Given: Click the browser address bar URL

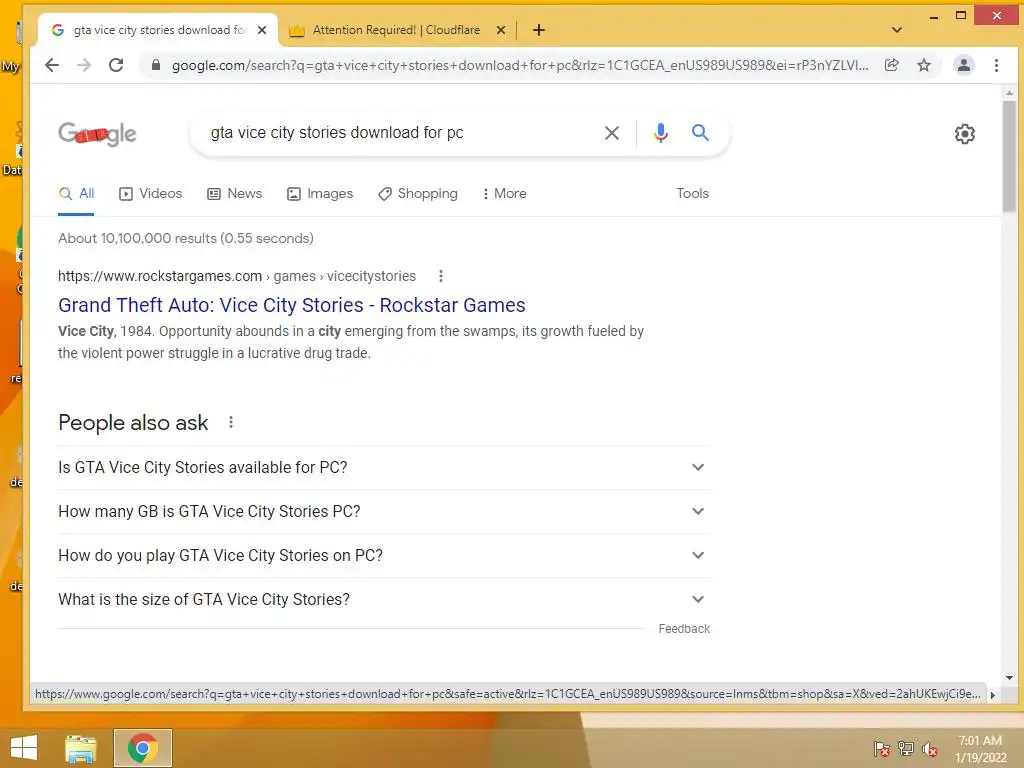Looking at the screenshot, I should click(520, 65).
